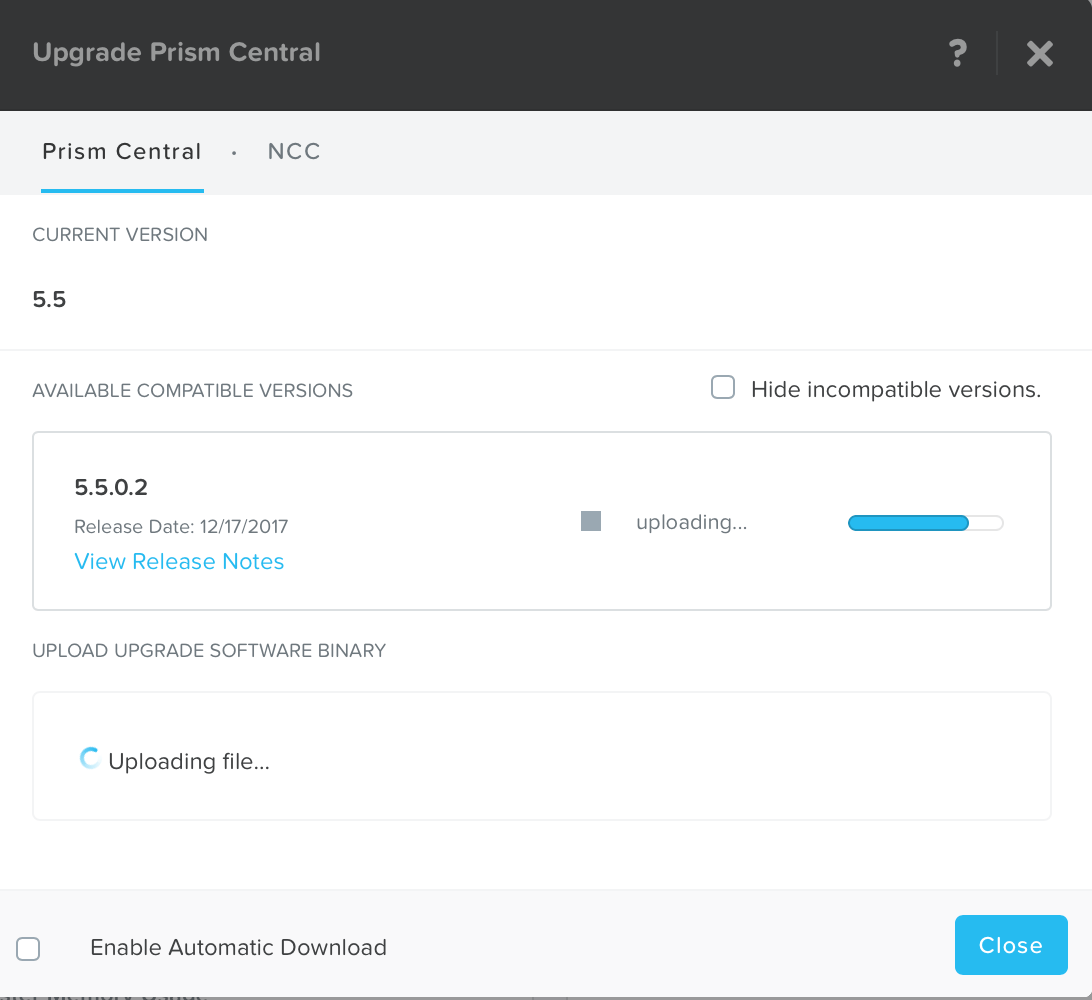Screen dimensions: 1092x1000
Task: Click the current version 5.5 label
Action: [50, 299]
